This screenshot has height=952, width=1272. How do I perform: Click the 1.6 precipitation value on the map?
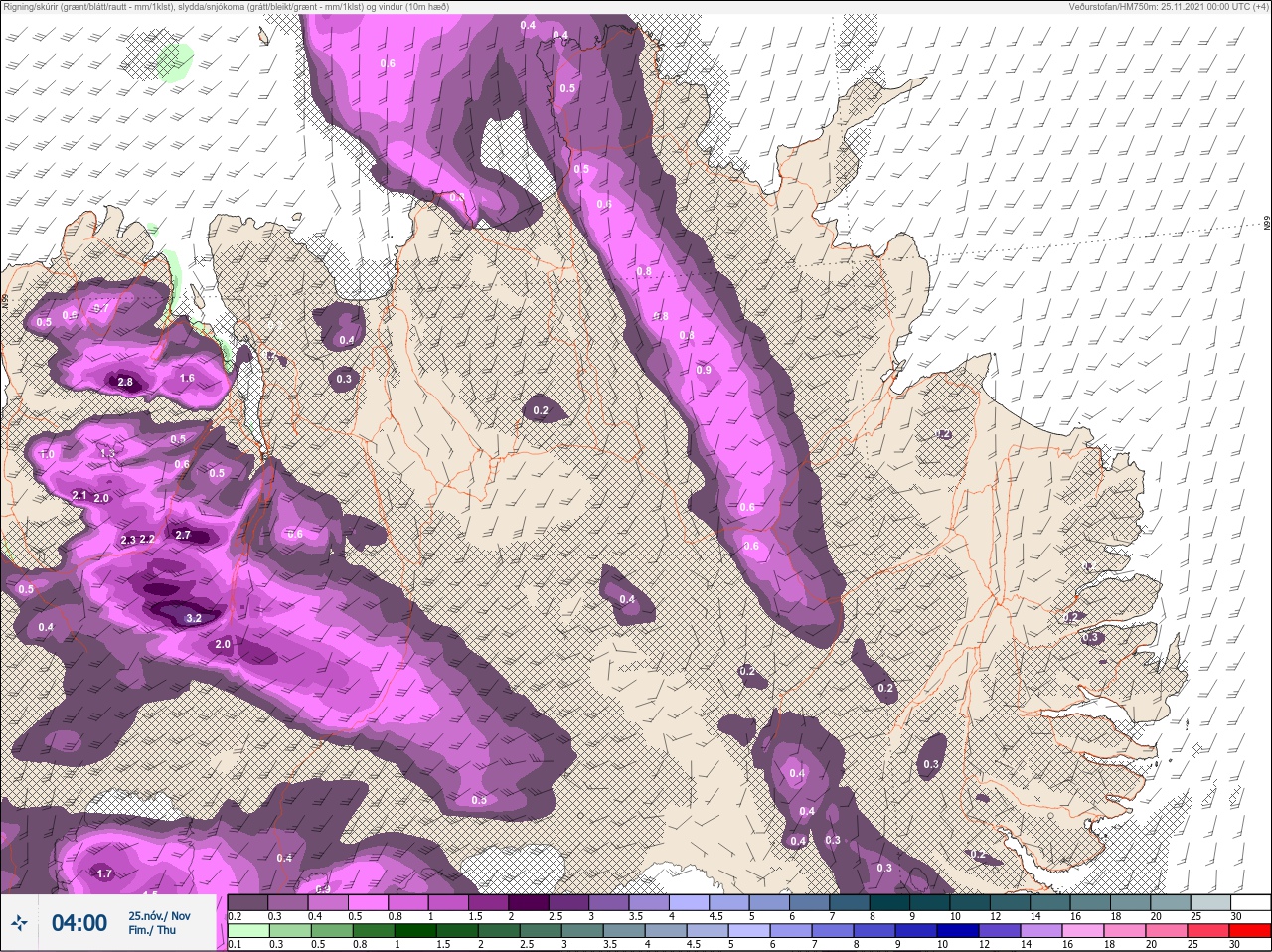[187, 378]
